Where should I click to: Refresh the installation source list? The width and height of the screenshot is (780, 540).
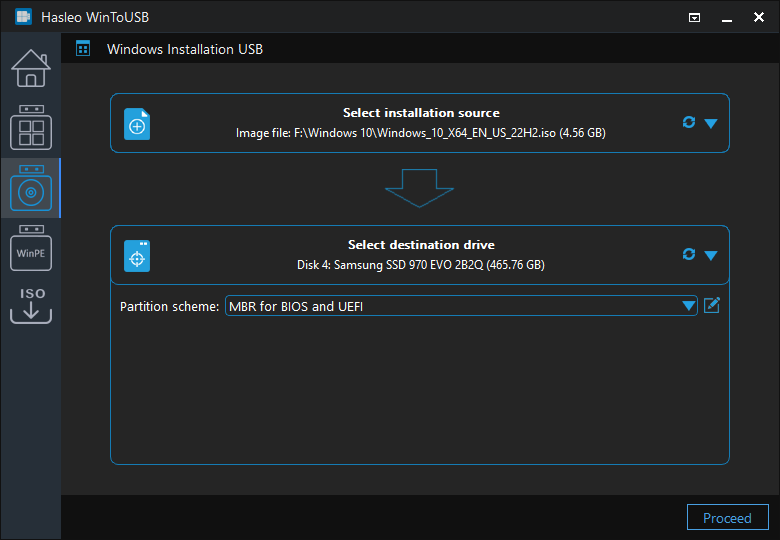tap(689, 122)
